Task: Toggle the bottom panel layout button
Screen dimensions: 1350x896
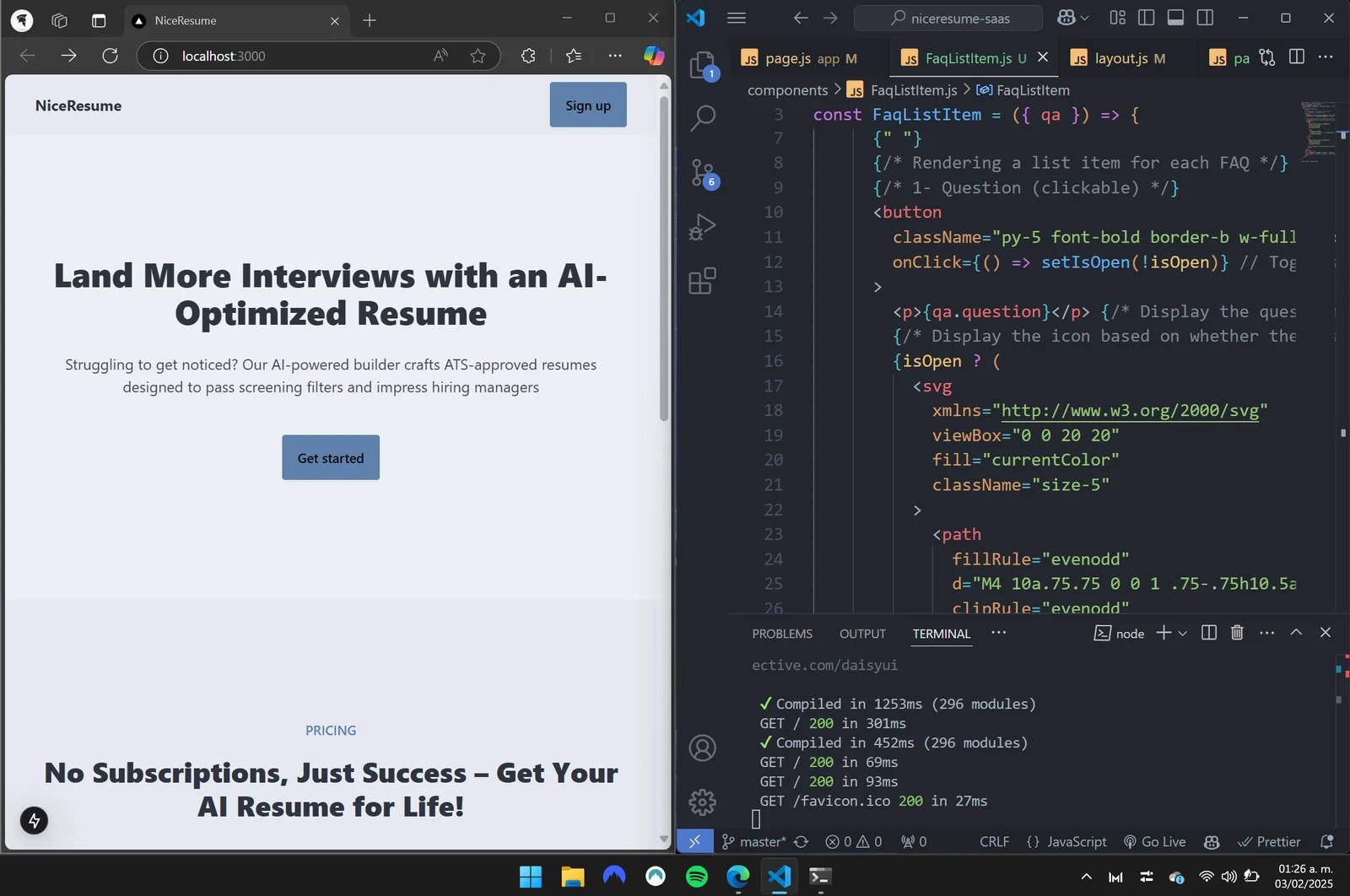Action: tap(1175, 18)
